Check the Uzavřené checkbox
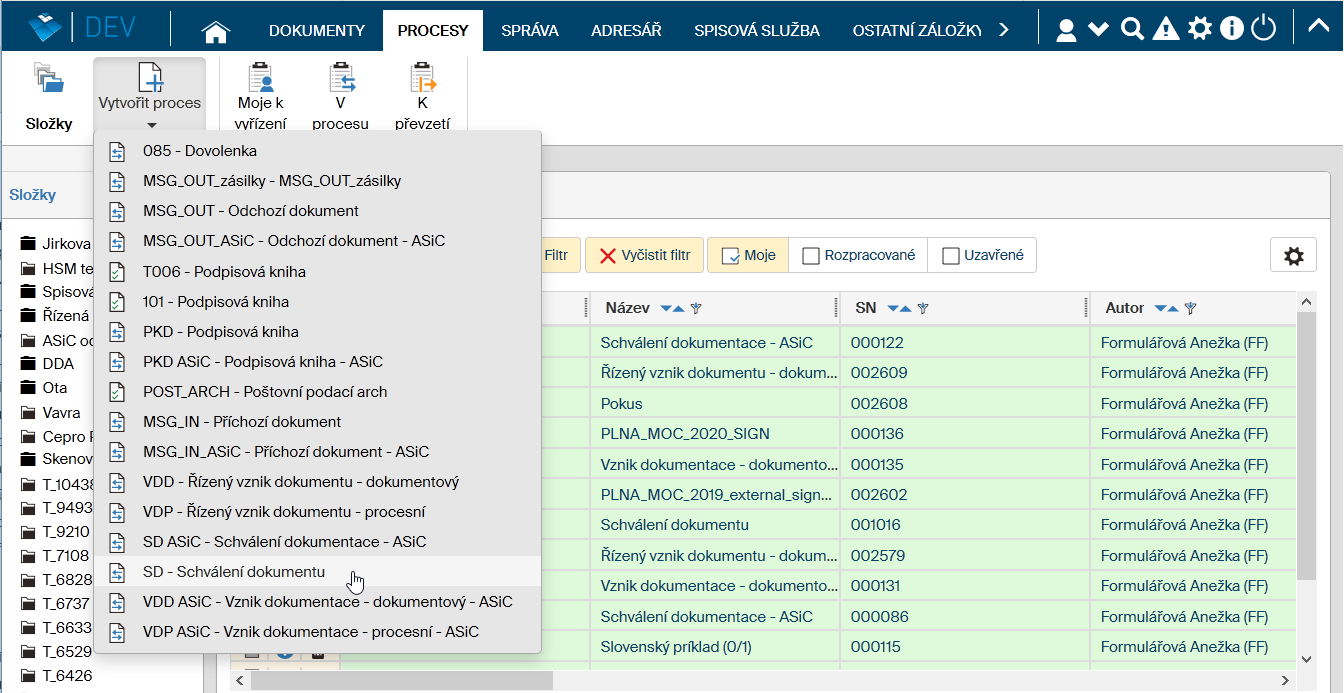The image size is (1344, 693). pyautogui.click(x=951, y=256)
